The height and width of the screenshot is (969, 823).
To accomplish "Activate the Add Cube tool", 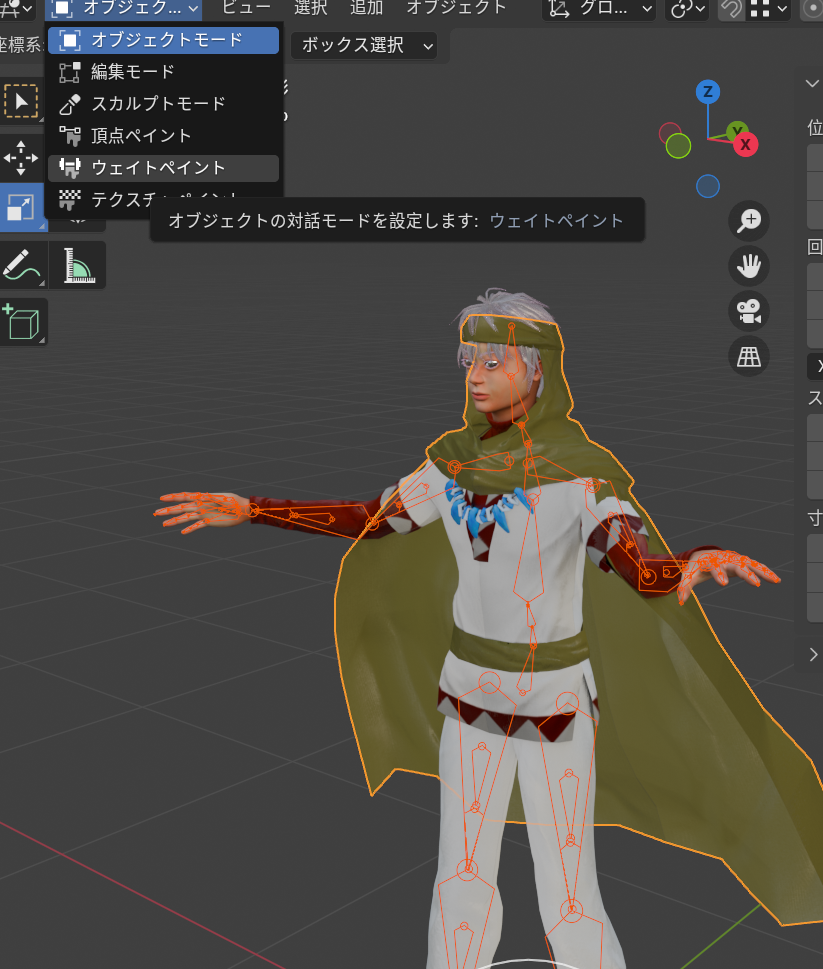I will [x=22, y=321].
